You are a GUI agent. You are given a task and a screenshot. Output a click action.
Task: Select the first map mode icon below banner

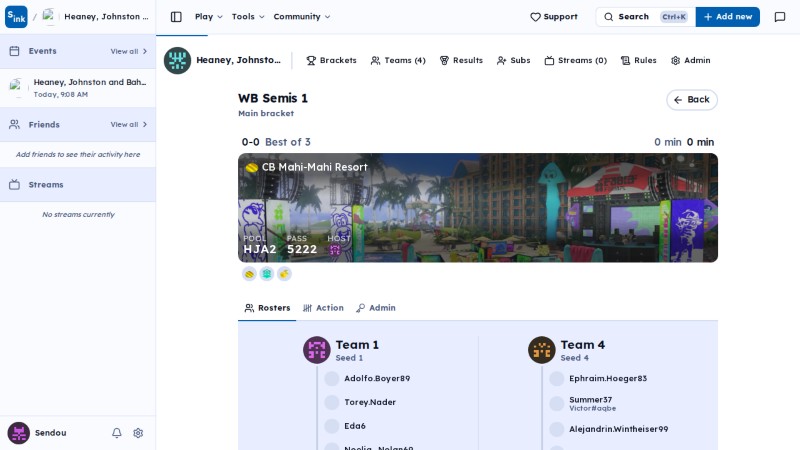[x=249, y=274]
